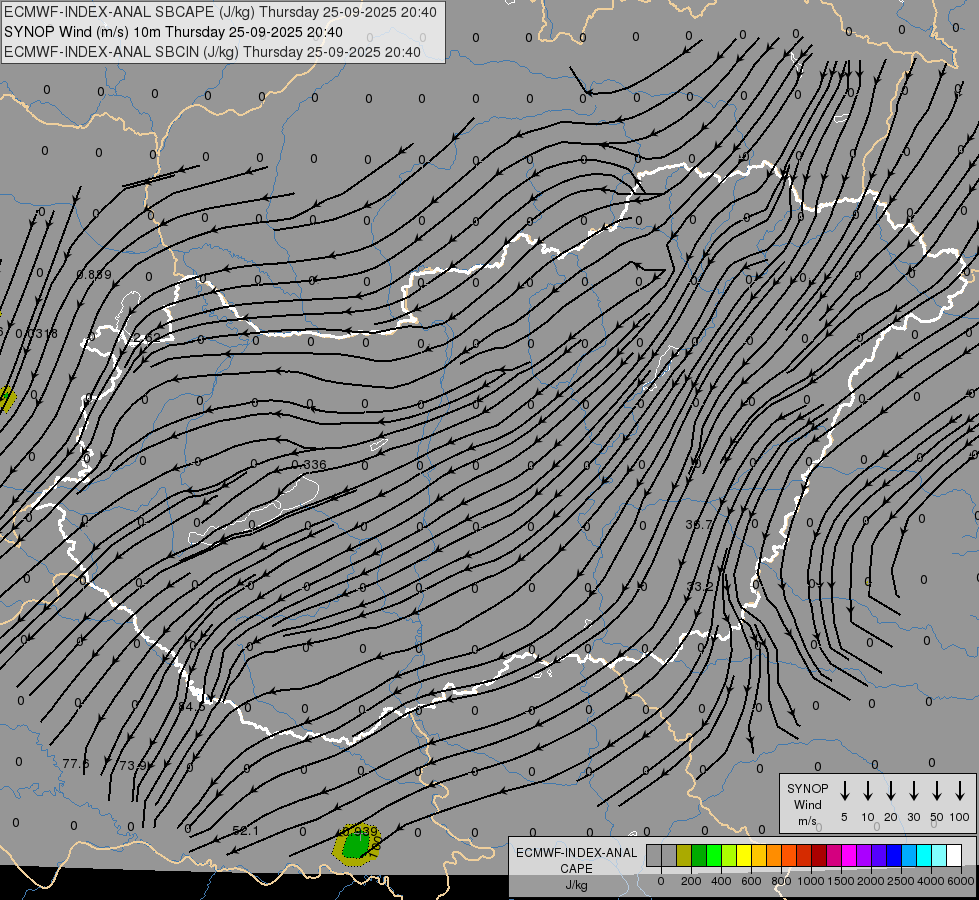
Task: Click the 10 m/s wind arrow symbol
Action: (867, 791)
